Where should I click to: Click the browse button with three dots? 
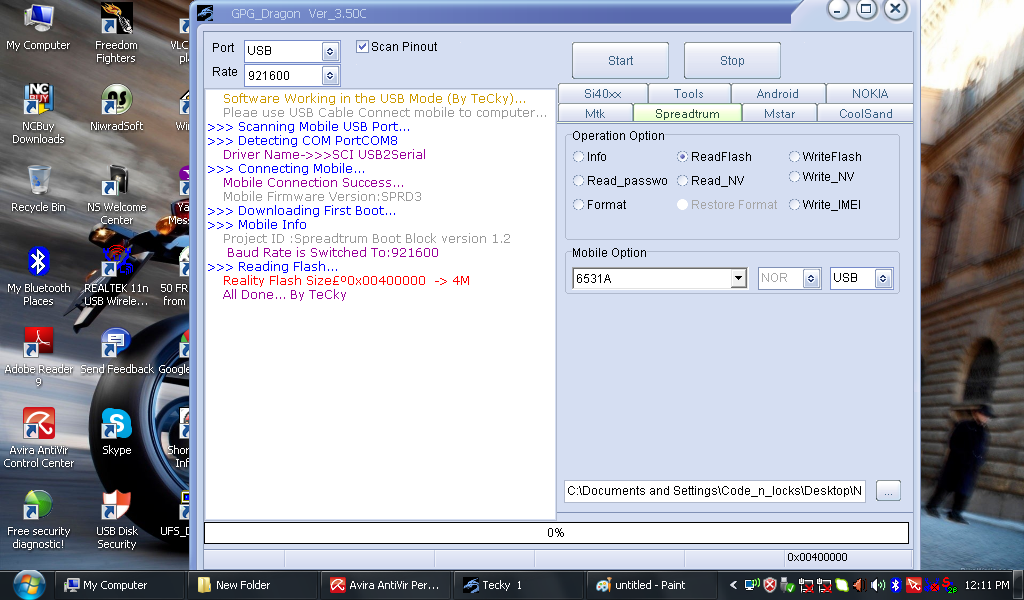point(888,491)
